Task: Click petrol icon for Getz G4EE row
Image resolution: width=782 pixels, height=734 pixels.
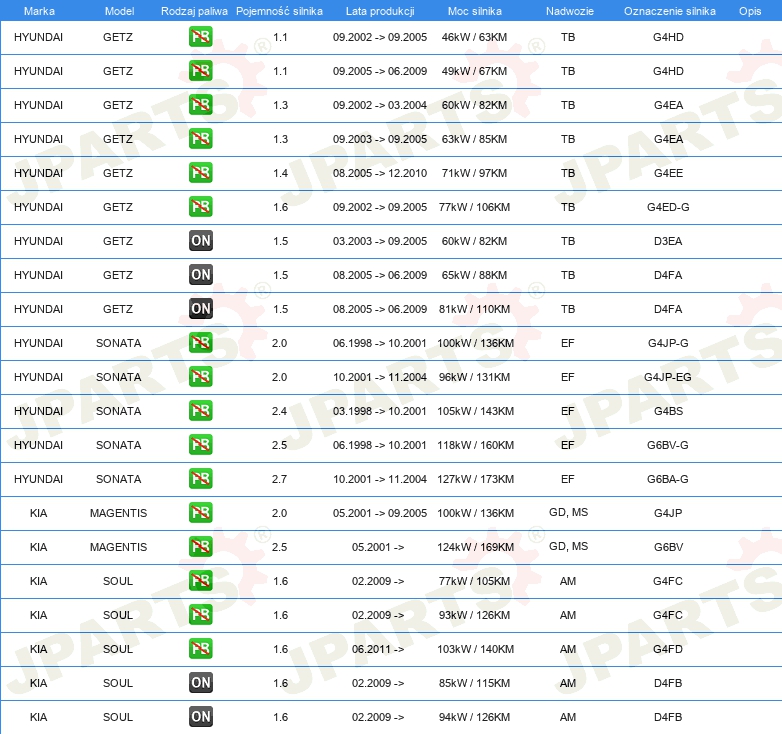Action: pos(200,173)
